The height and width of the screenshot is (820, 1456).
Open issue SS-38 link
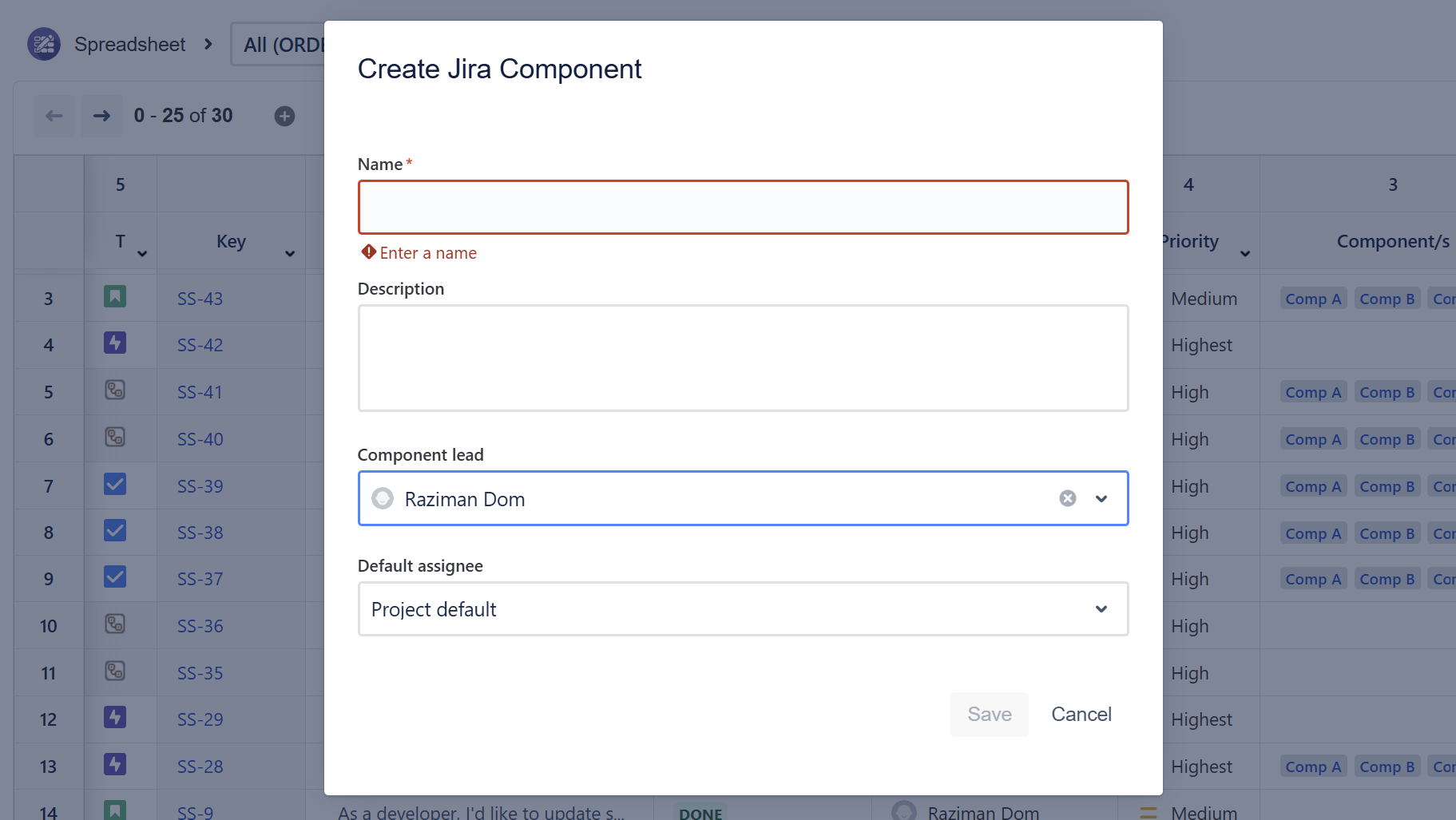point(200,533)
